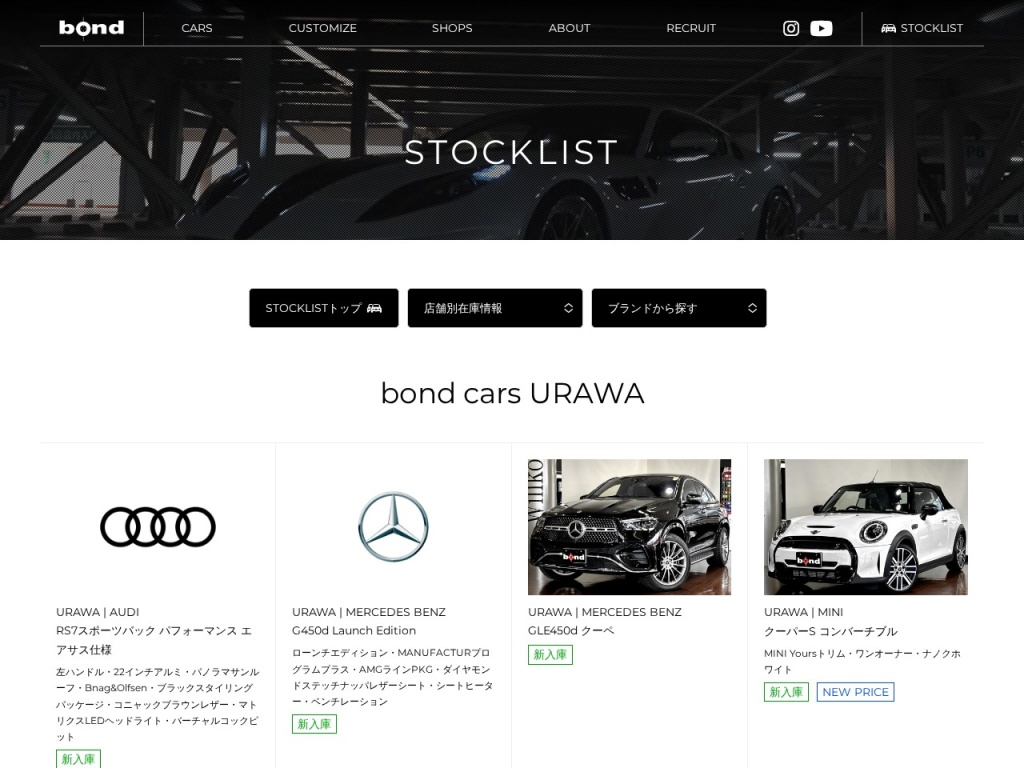Image resolution: width=1024 pixels, height=768 pixels.
Task: Open the YouTube icon link
Action: [821, 28]
